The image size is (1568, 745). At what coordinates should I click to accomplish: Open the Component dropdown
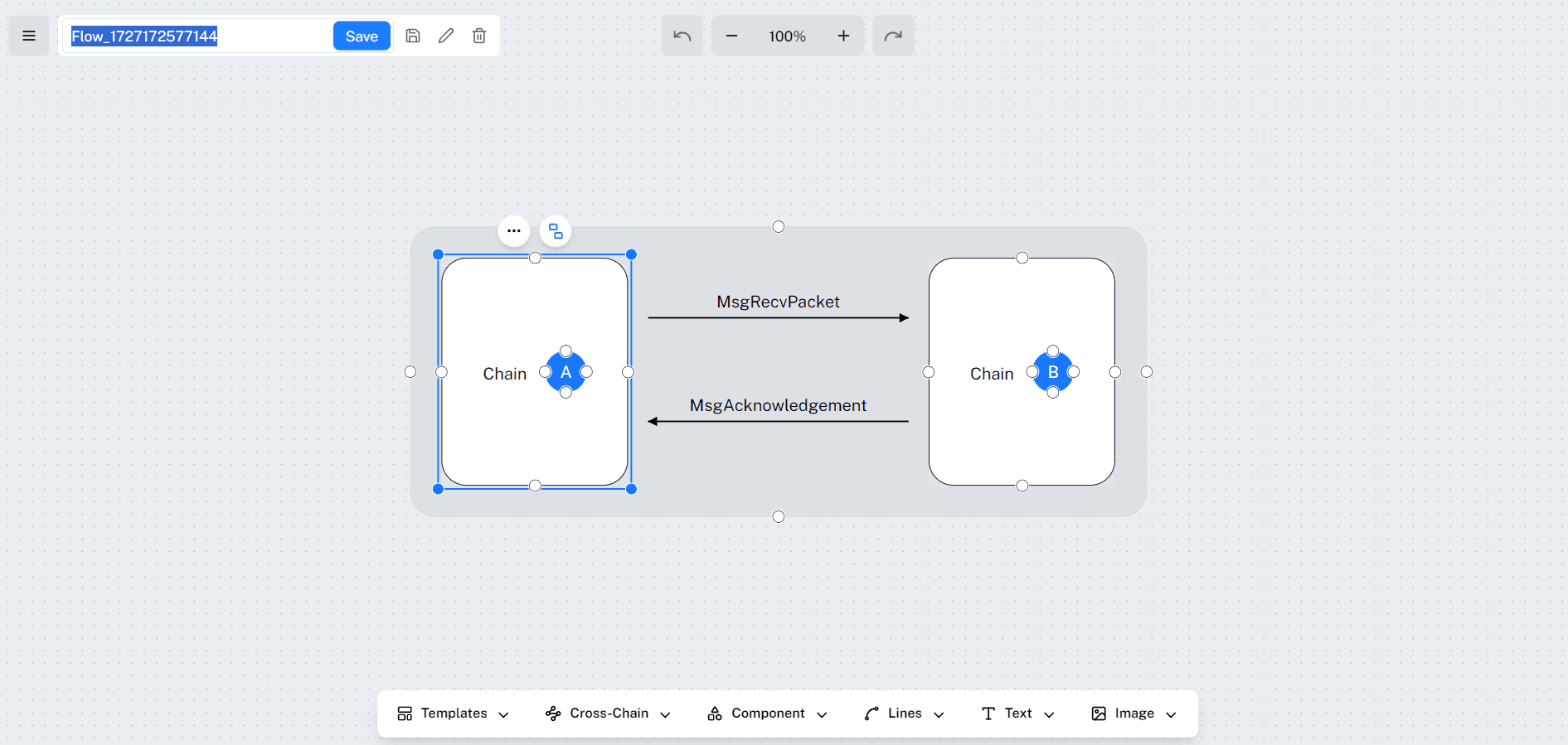[x=767, y=714]
